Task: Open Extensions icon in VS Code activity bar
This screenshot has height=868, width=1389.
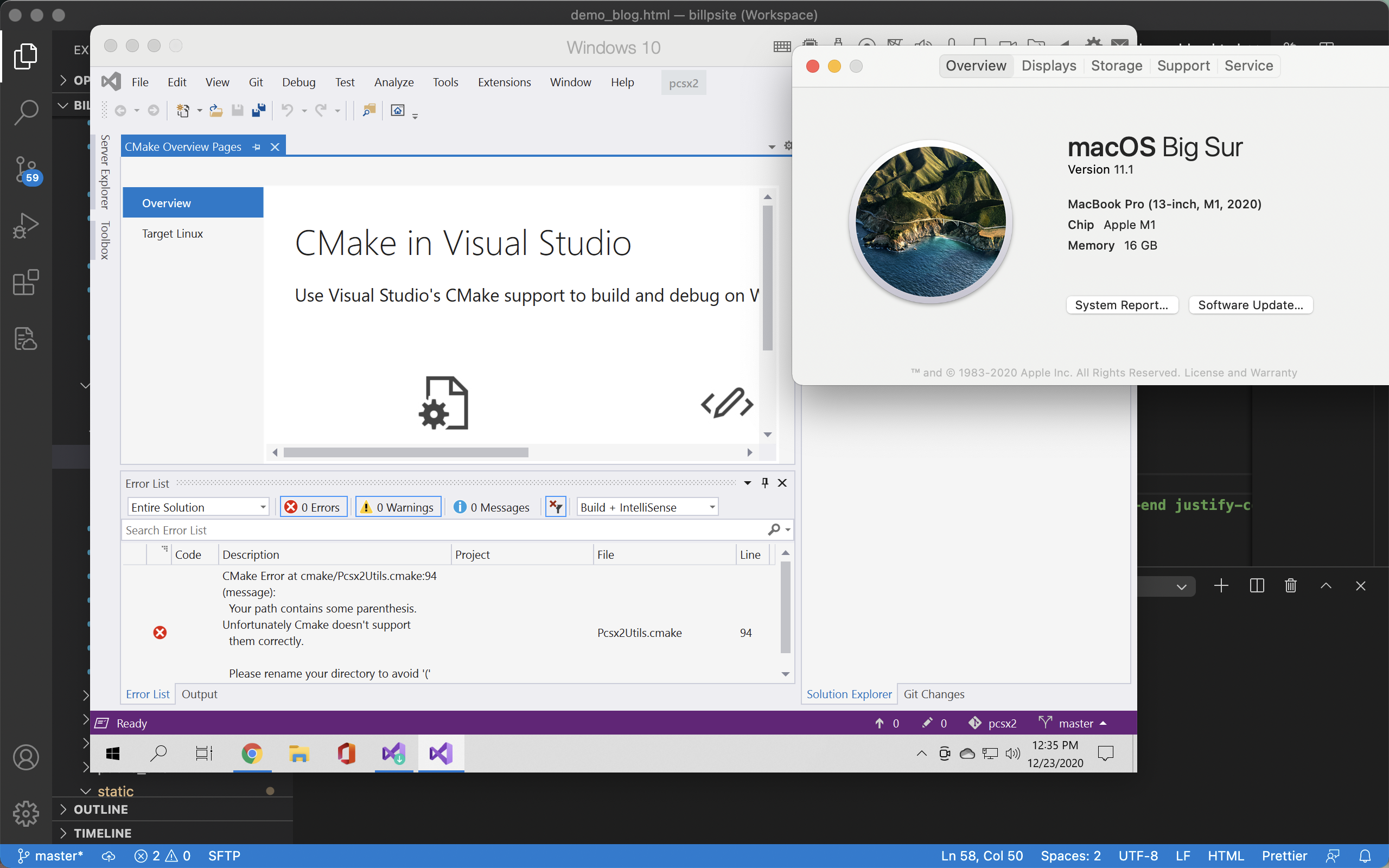Action: click(x=26, y=283)
